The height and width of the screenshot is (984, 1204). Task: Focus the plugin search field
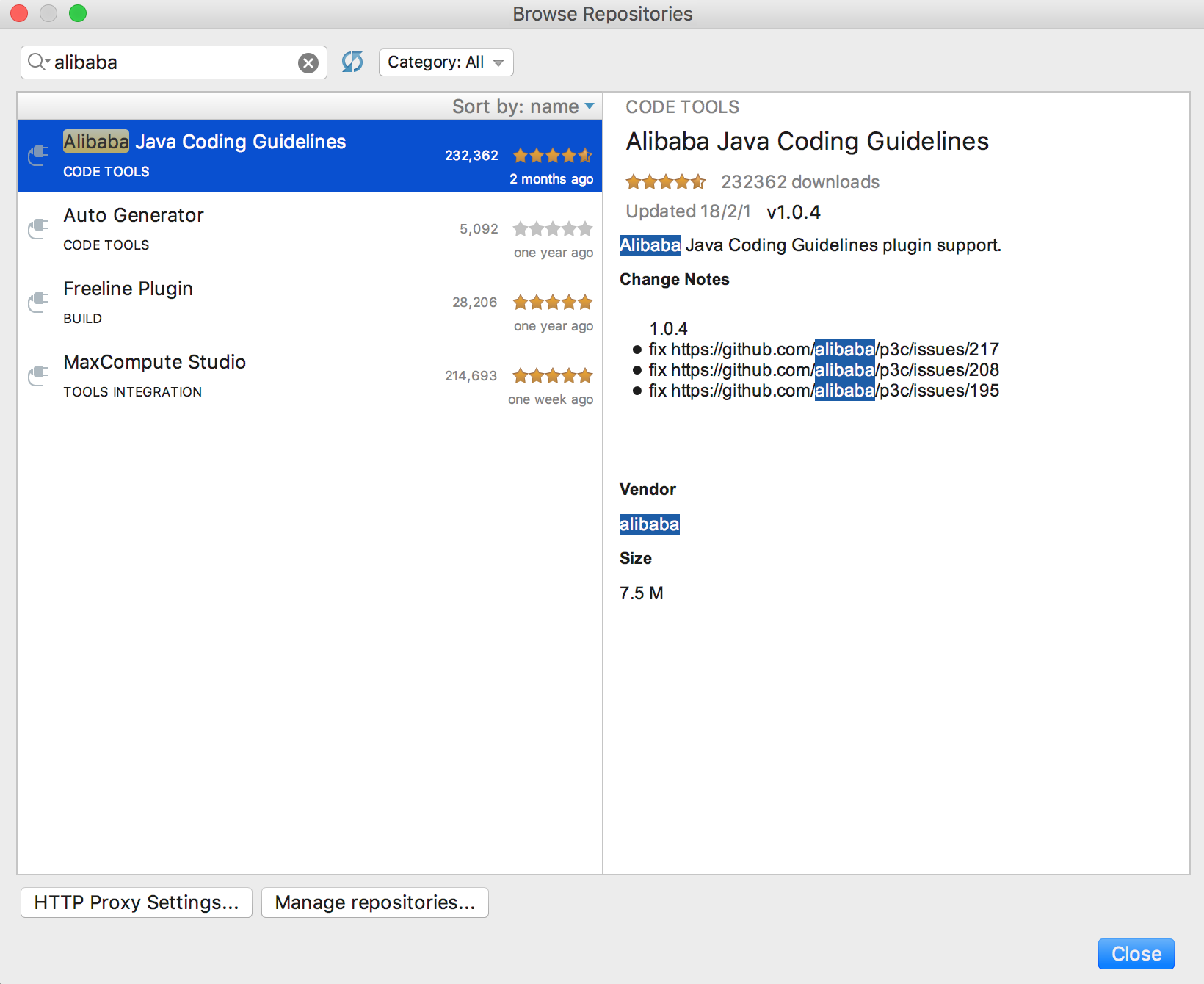[x=174, y=62]
